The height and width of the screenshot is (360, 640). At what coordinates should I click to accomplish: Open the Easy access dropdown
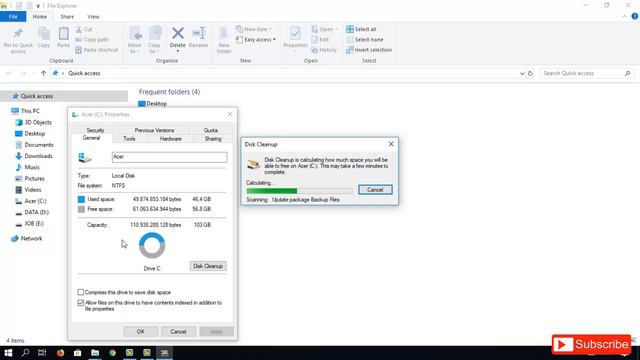pyautogui.click(x=256, y=40)
